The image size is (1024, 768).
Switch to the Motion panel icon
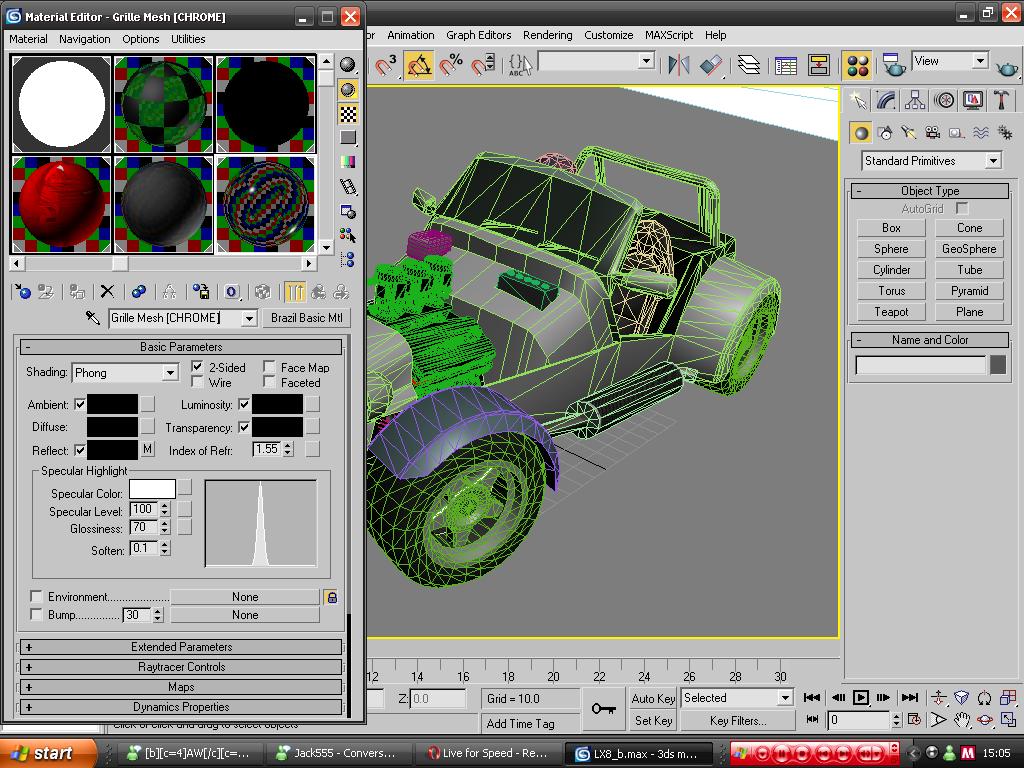coord(944,101)
